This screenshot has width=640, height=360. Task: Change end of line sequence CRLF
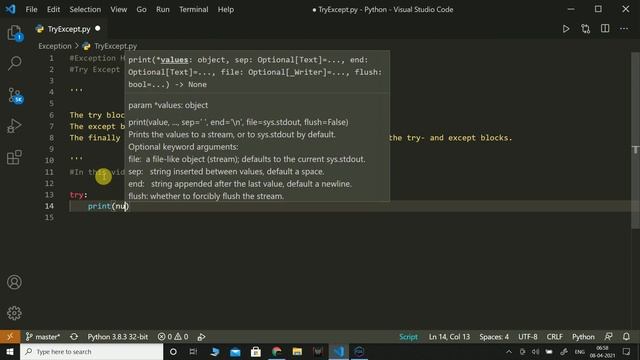(554, 337)
